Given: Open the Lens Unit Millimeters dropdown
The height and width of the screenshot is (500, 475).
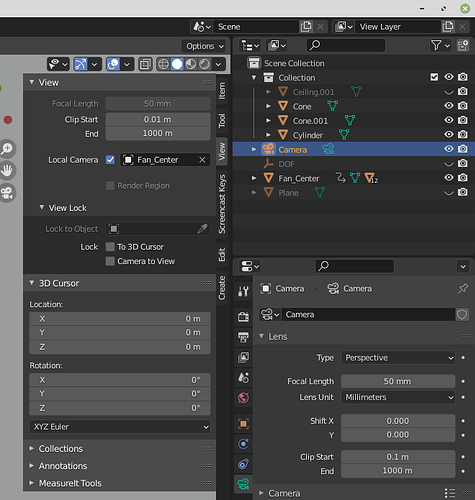Looking at the screenshot, I should 398,397.
